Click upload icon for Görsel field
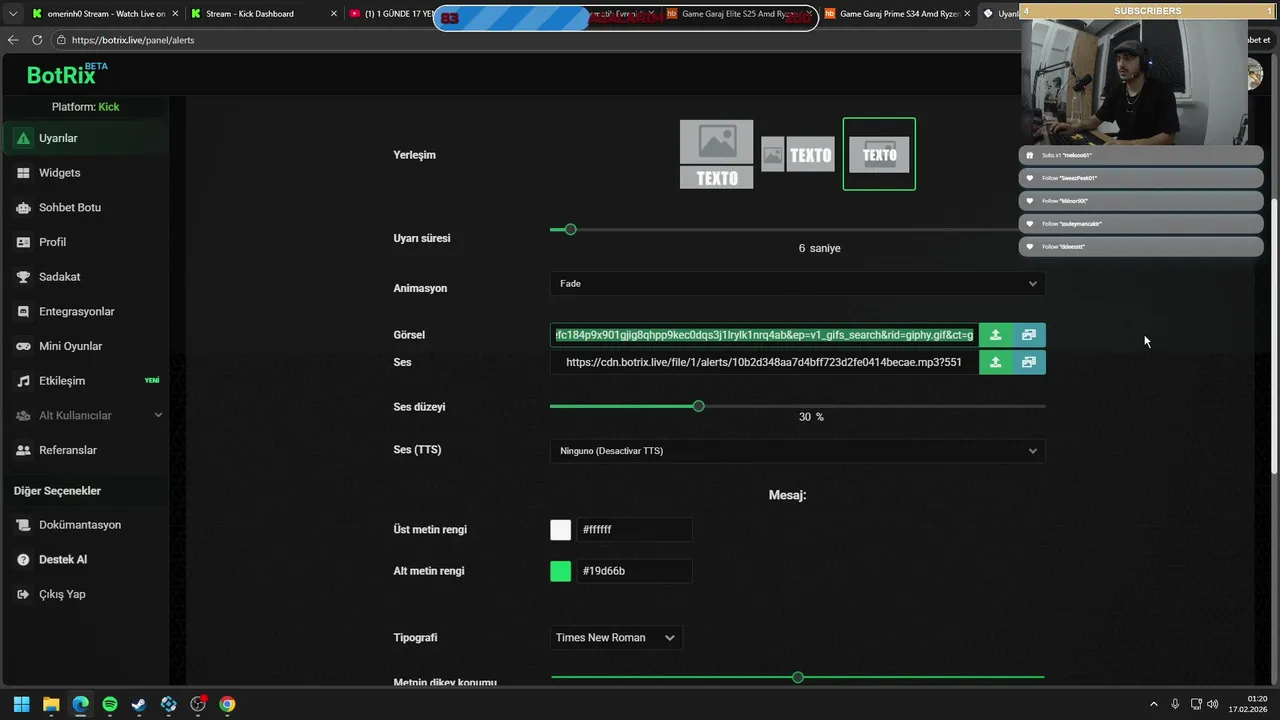The height and width of the screenshot is (720, 1280). (995, 335)
